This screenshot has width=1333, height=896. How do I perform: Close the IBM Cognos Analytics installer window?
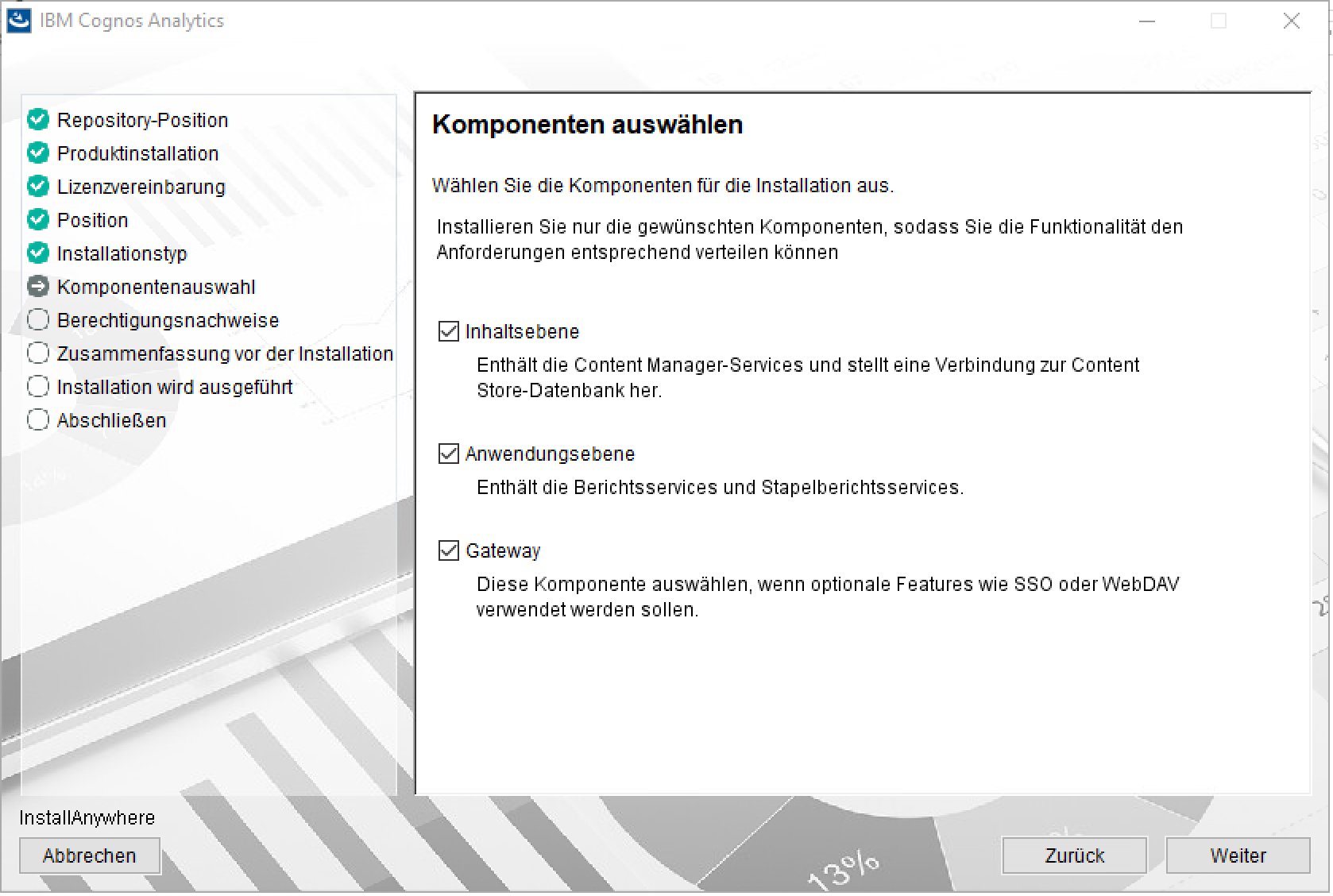coord(1292,21)
